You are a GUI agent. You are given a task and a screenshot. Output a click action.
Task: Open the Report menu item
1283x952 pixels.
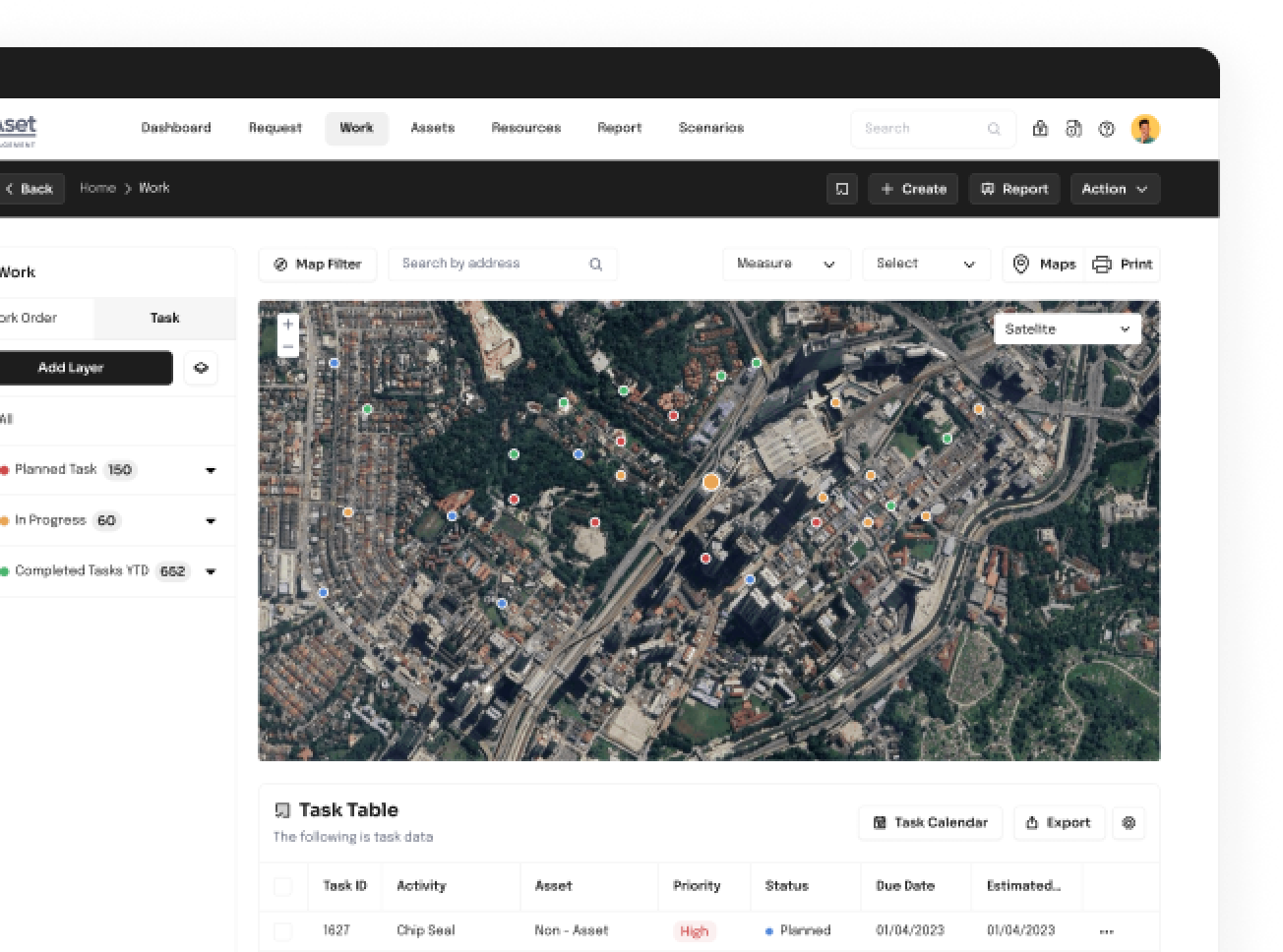pyautogui.click(x=620, y=128)
